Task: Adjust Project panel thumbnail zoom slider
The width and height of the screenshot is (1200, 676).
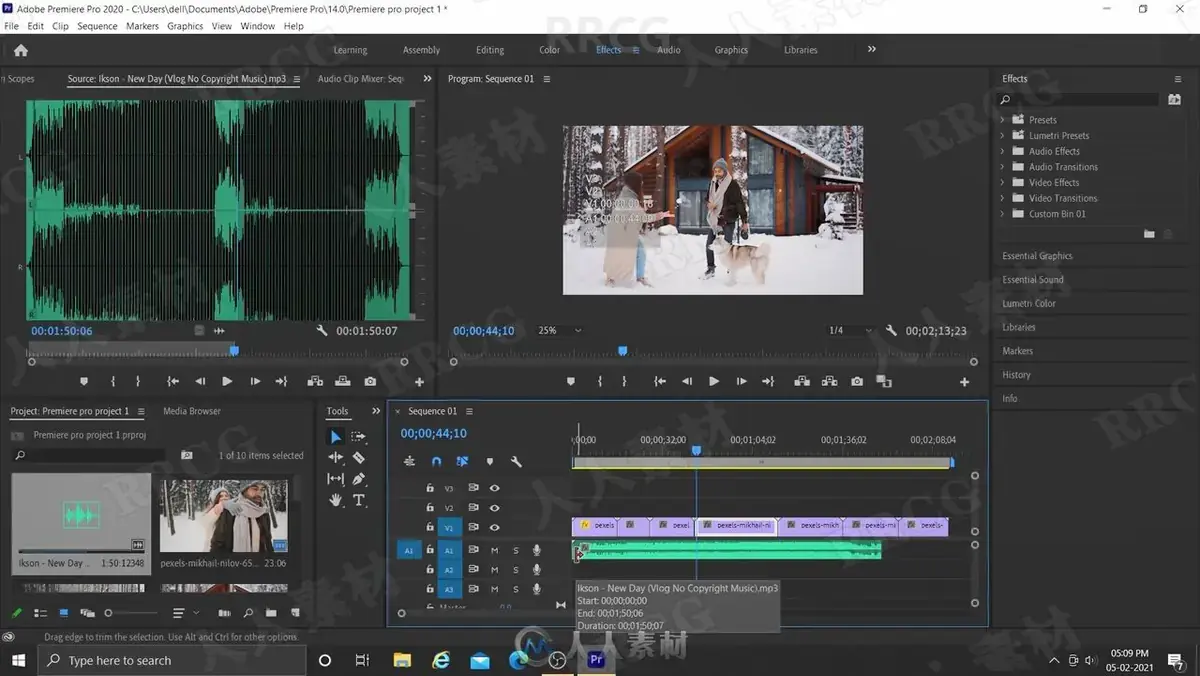Action: click(x=130, y=613)
